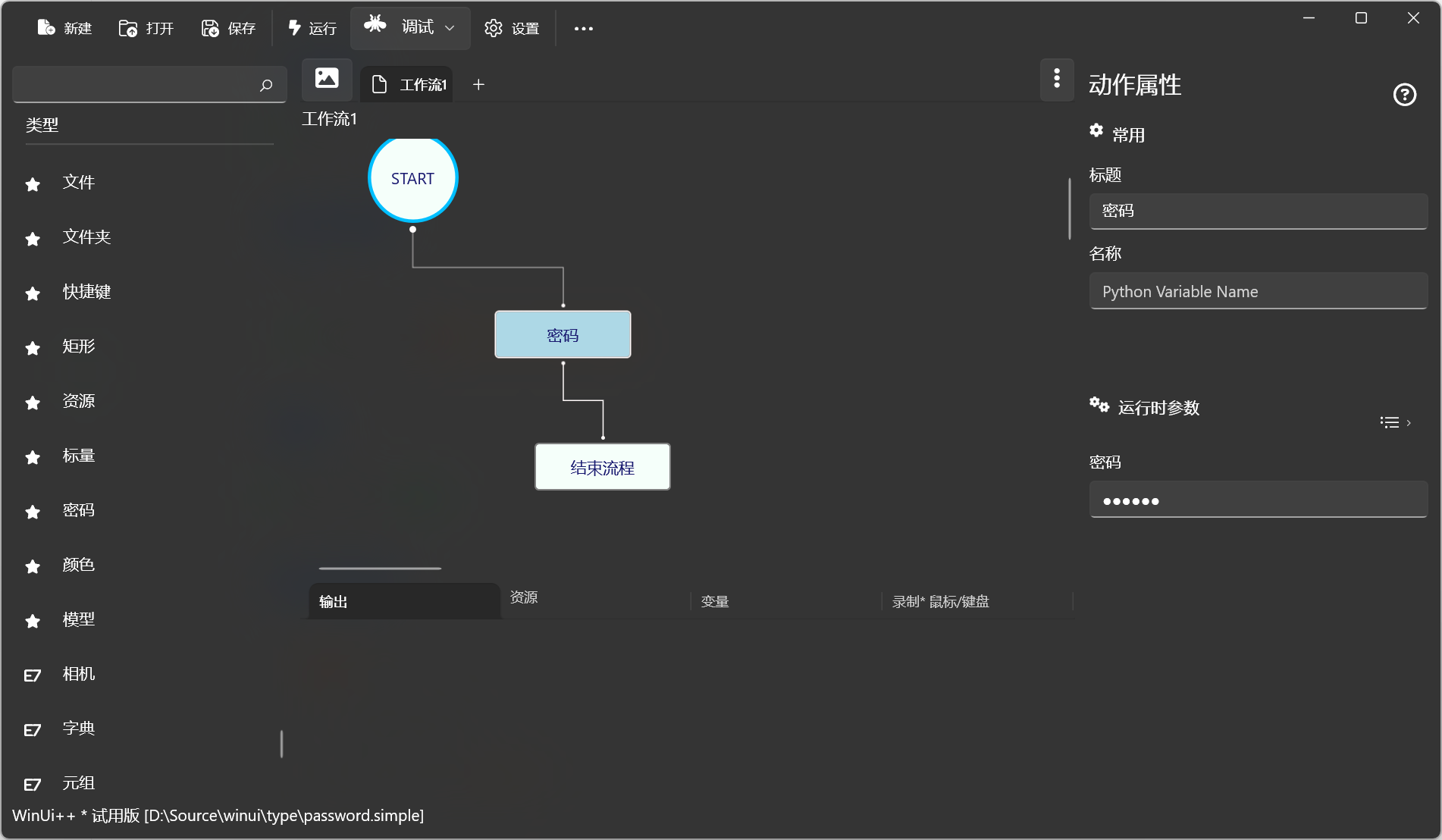Open the help question mark icon
1442x840 pixels.
1404,95
